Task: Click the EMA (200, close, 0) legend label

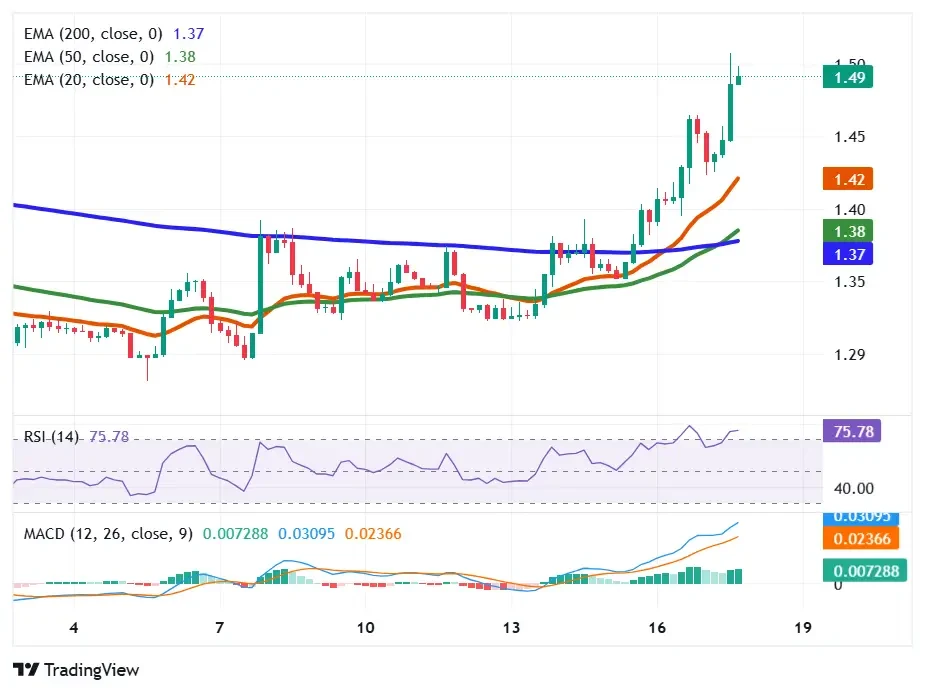Action: [93, 34]
